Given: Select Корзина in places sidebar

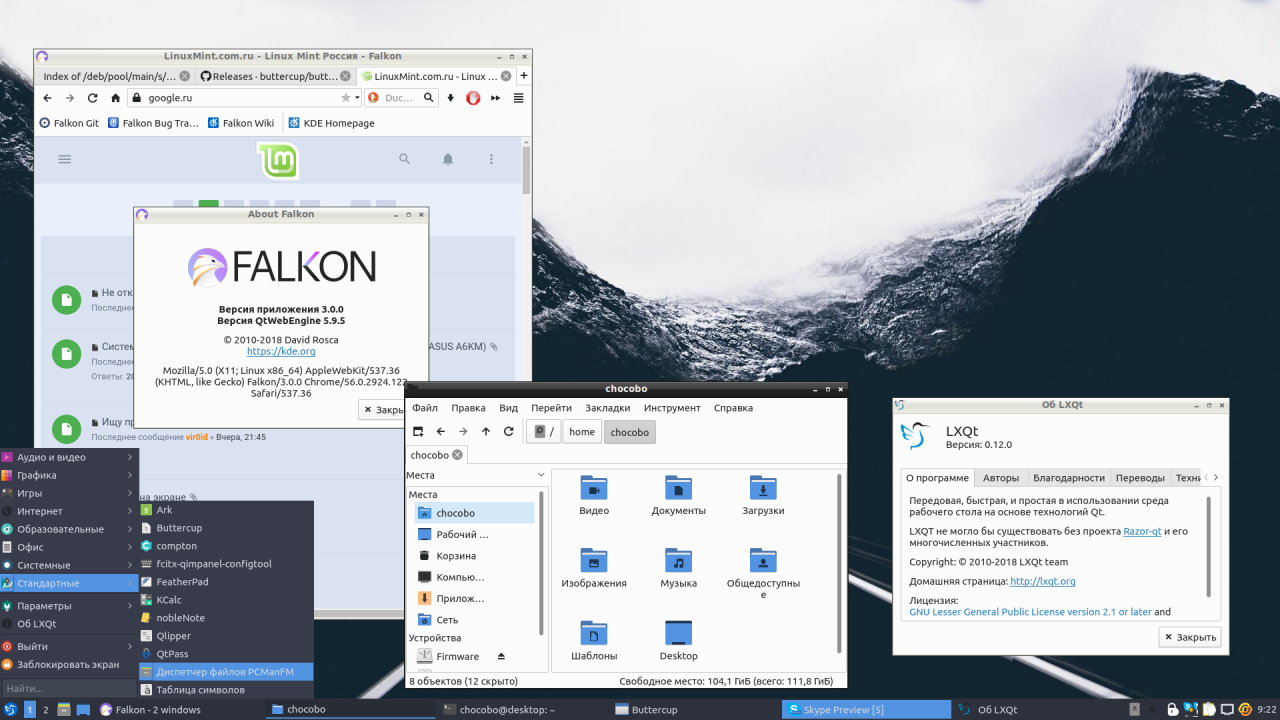Looking at the screenshot, I should pyautogui.click(x=474, y=556).
